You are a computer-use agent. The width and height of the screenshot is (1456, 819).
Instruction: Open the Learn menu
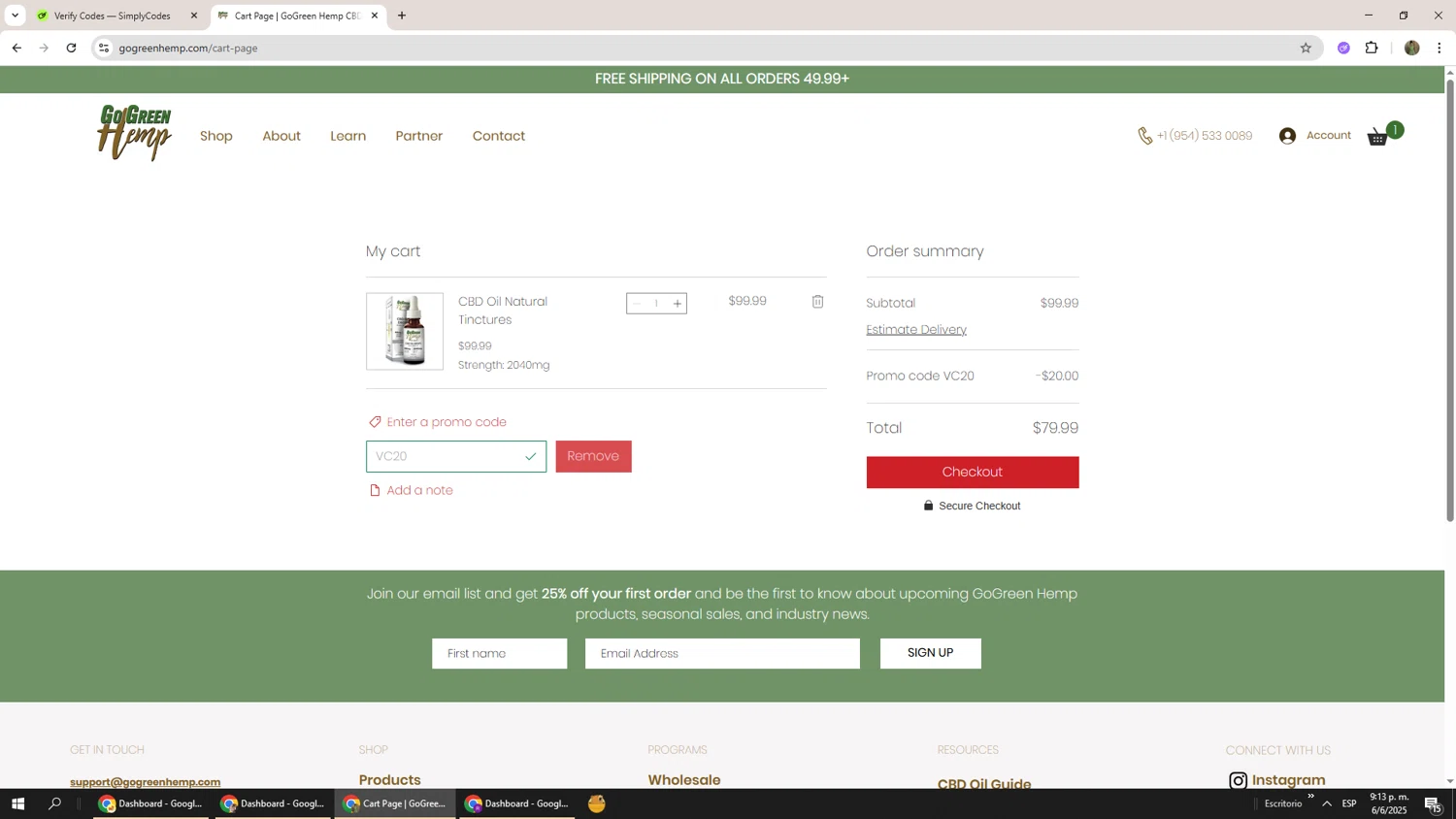pos(347,136)
